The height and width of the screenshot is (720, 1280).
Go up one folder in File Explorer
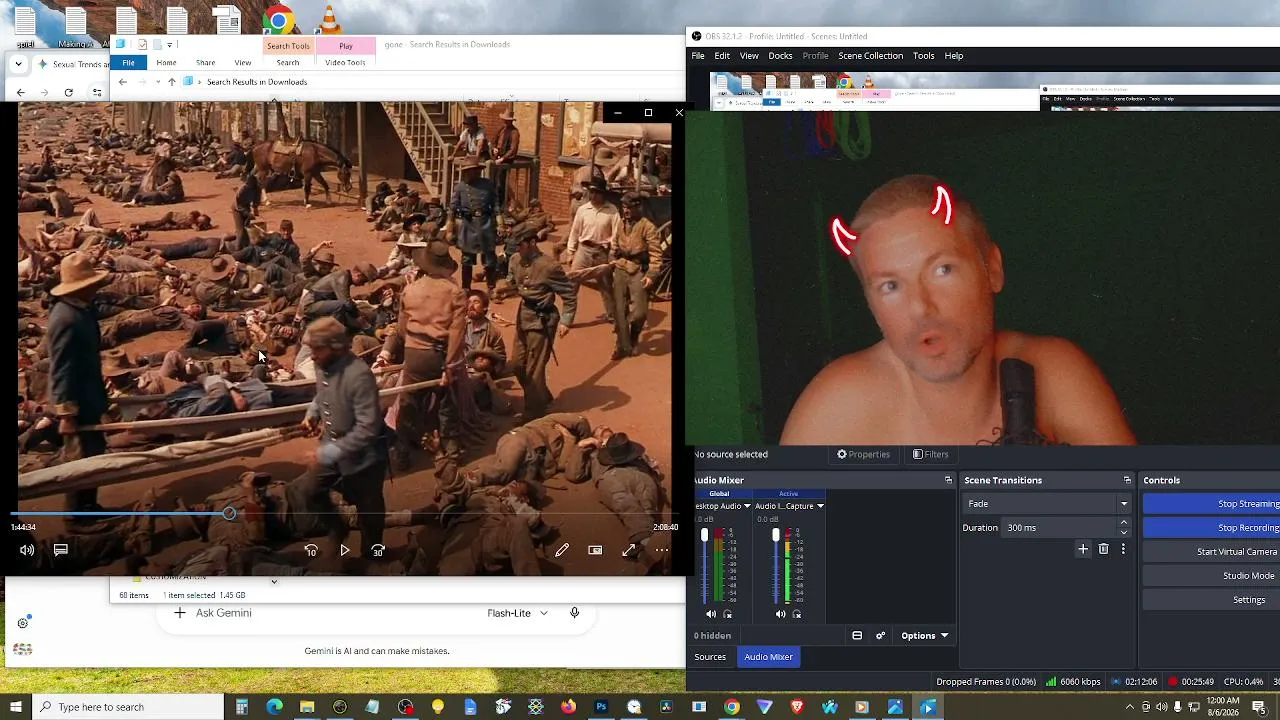[x=172, y=82]
